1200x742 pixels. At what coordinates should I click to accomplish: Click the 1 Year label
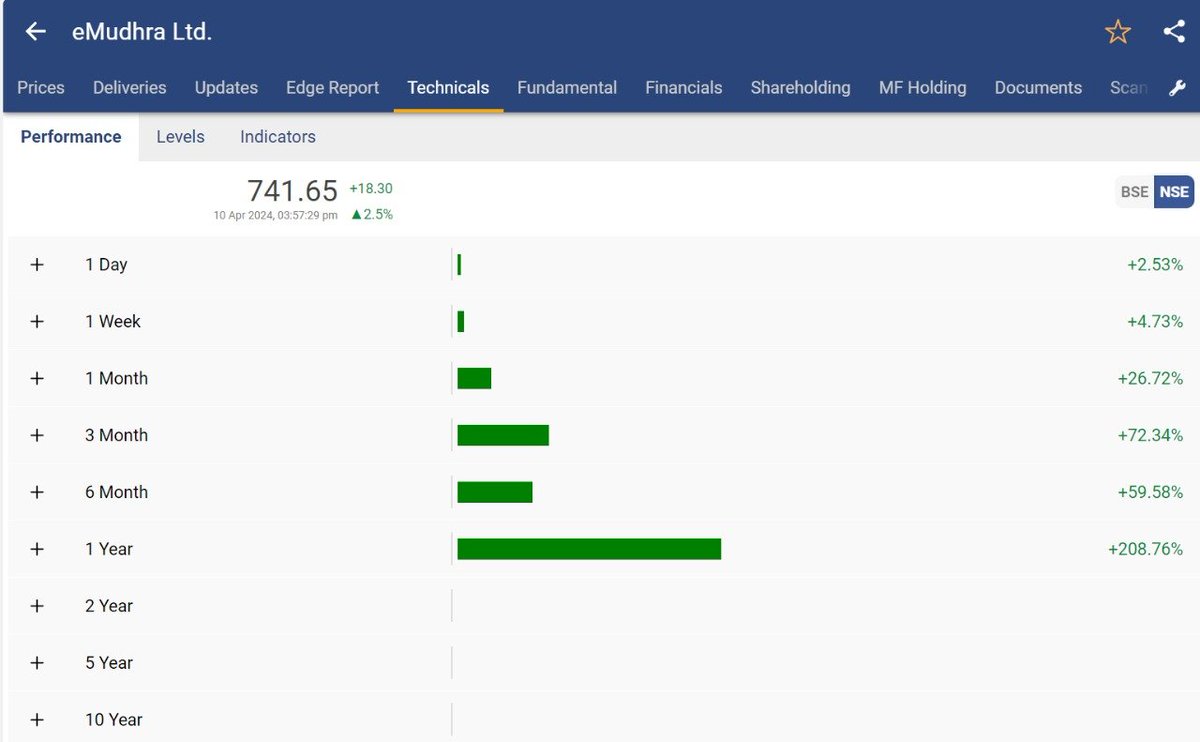(109, 550)
